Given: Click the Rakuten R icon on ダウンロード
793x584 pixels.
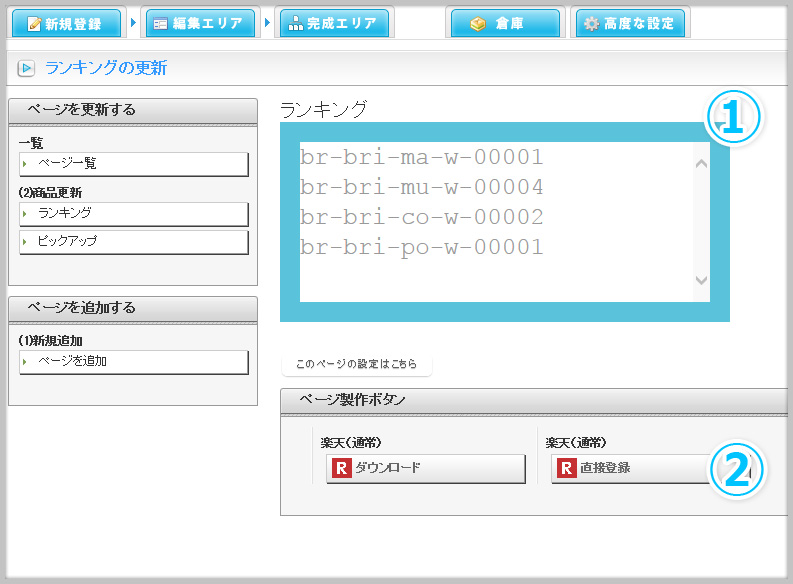Looking at the screenshot, I should click(x=342, y=468).
